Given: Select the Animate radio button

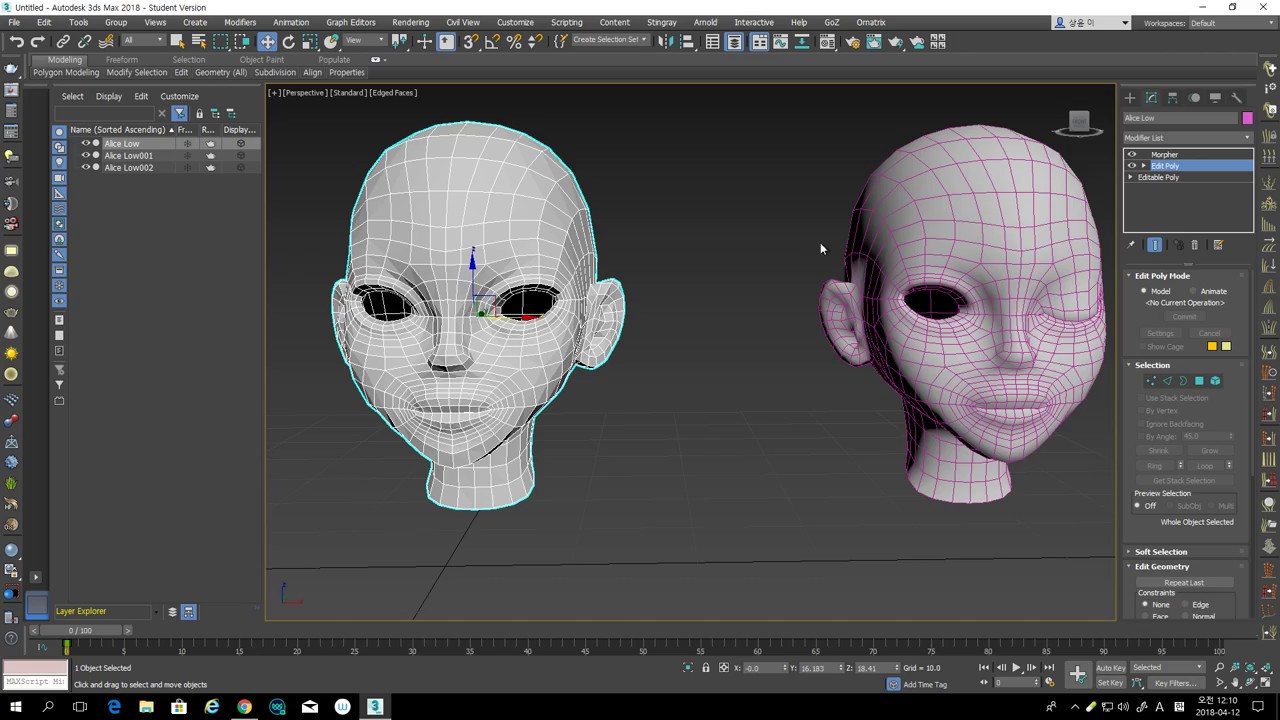Looking at the screenshot, I should click(x=1195, y=291).
